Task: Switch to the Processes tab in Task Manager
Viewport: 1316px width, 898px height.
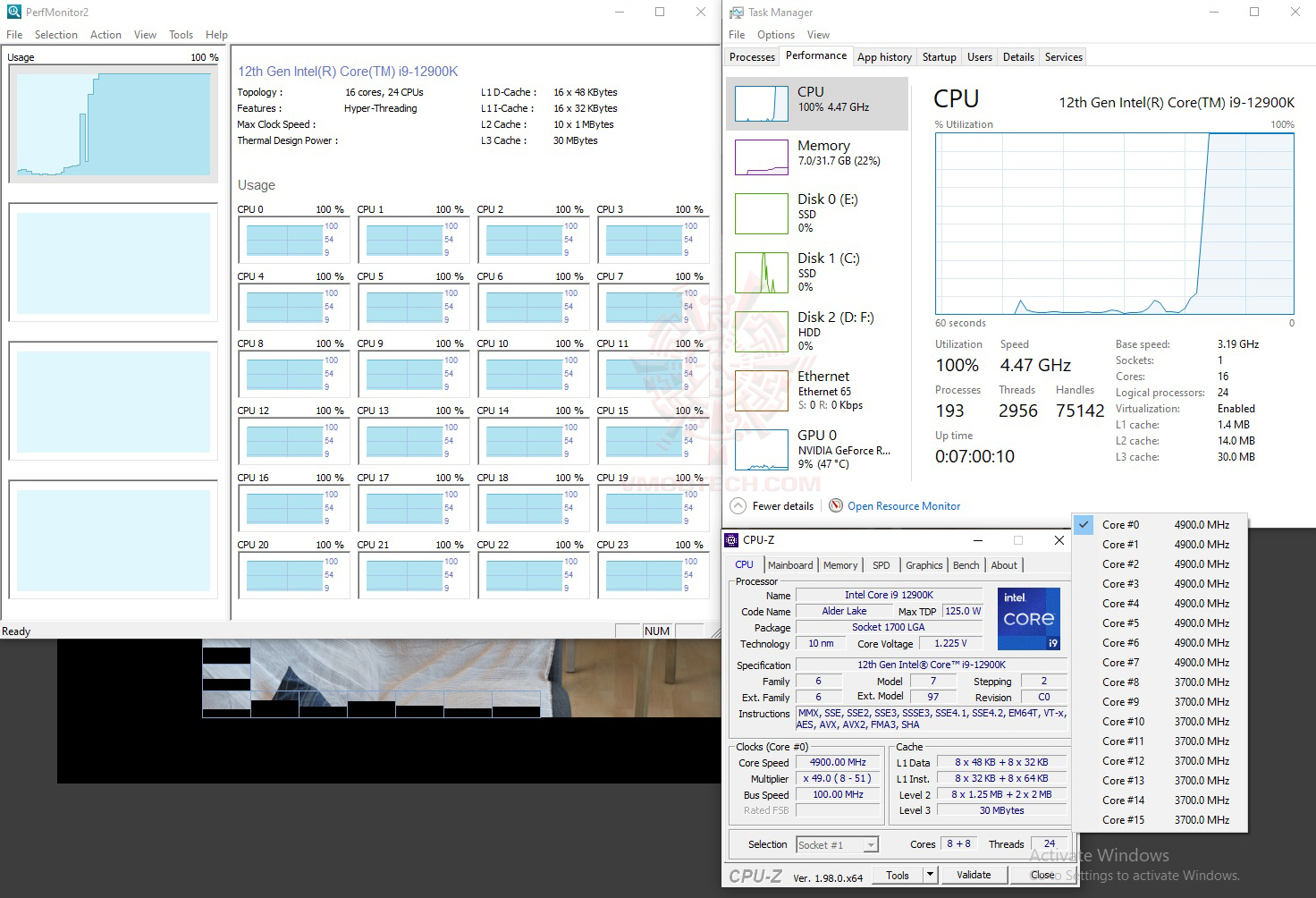Action: point(752,57)
